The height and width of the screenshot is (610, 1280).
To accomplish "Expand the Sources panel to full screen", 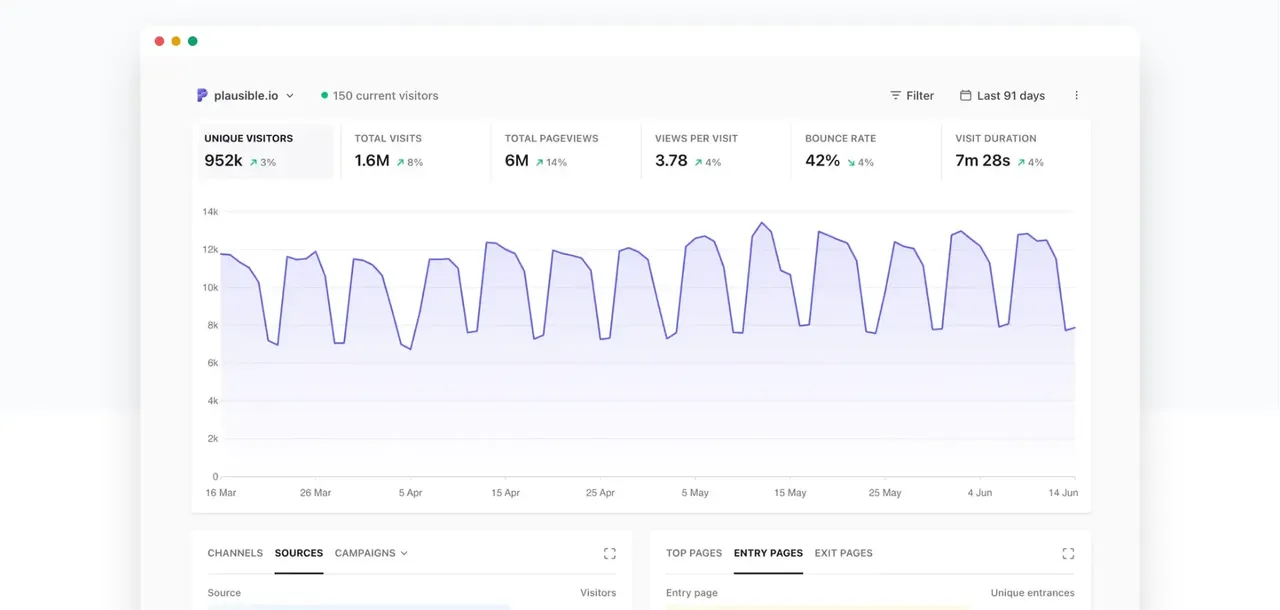I will point(610,553).
